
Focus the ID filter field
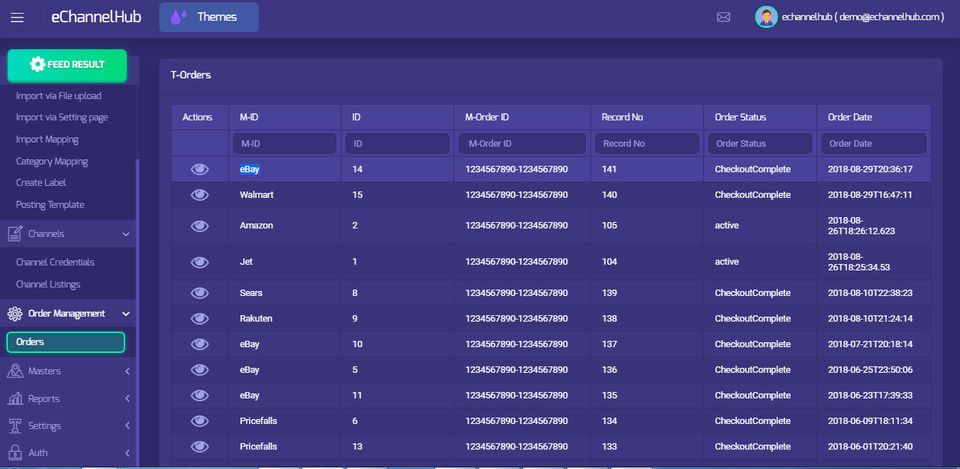397,143
